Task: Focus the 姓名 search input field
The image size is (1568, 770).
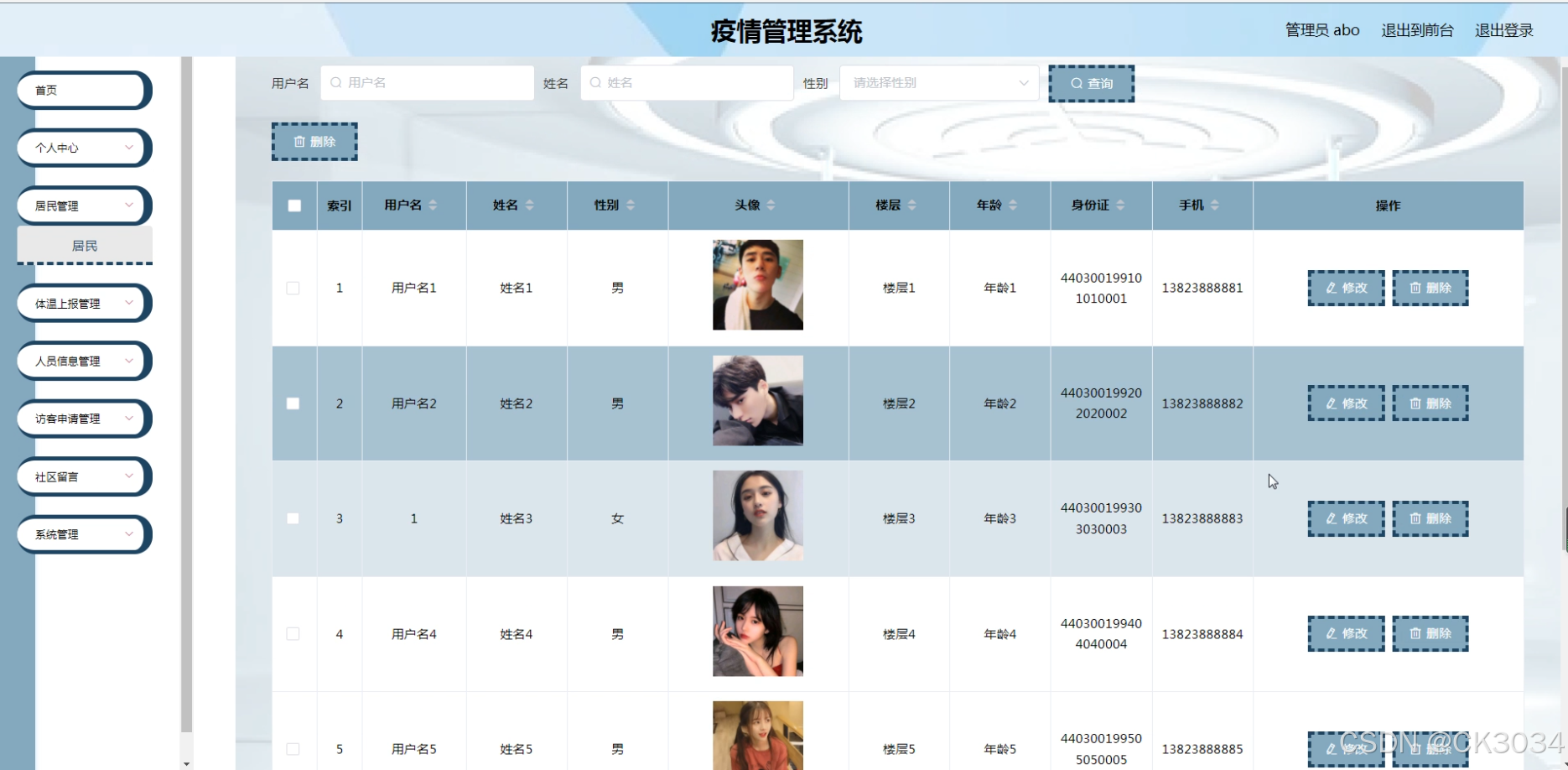Action: tap(687, 83)
